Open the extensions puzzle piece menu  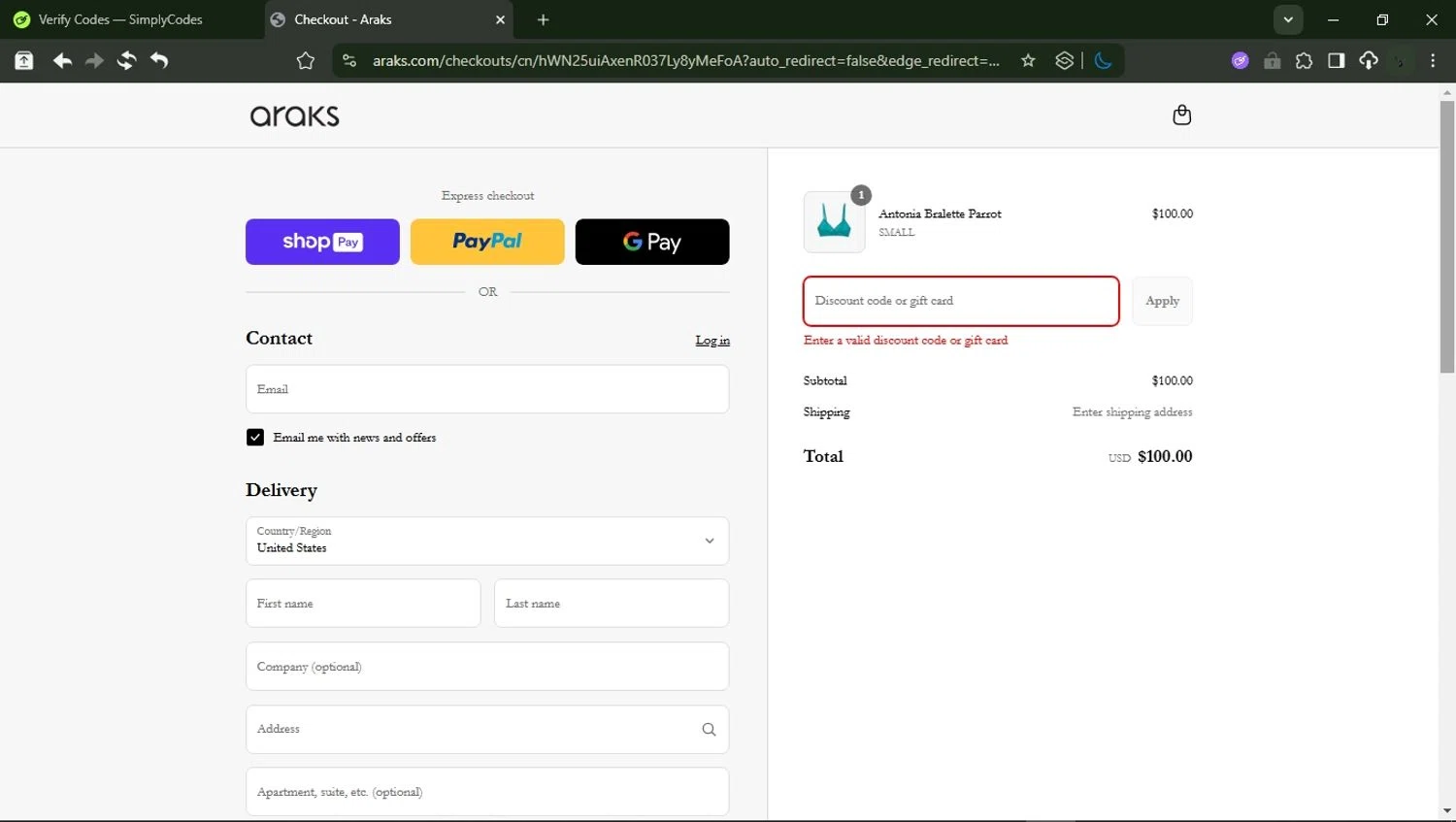click(1304, 61)
